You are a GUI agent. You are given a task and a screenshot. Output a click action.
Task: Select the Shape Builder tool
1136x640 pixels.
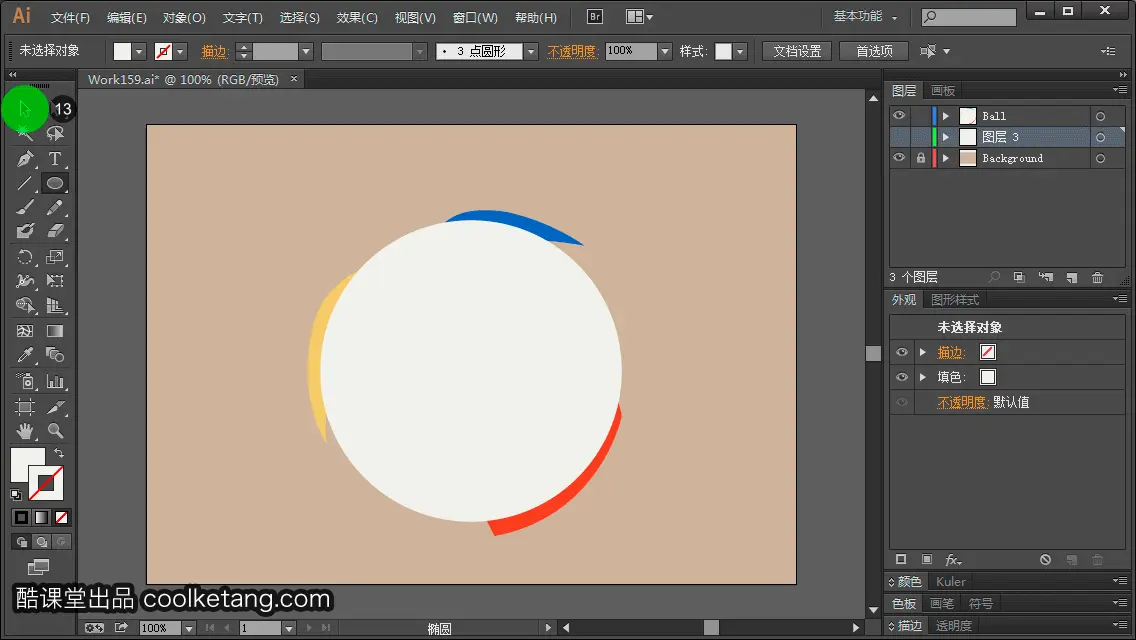[x=25, y=305]
